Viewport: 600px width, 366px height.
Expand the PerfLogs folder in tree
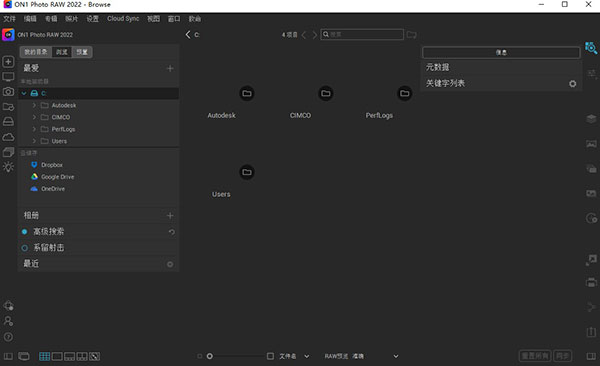click(34, 129)
